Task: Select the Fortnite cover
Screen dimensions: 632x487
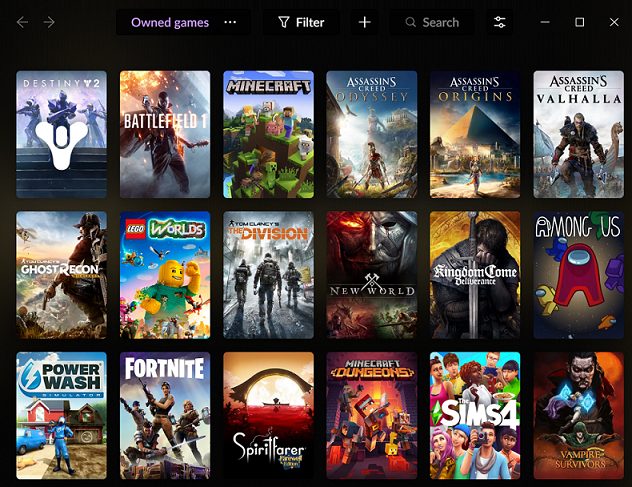Action: [x=165, y=416]
